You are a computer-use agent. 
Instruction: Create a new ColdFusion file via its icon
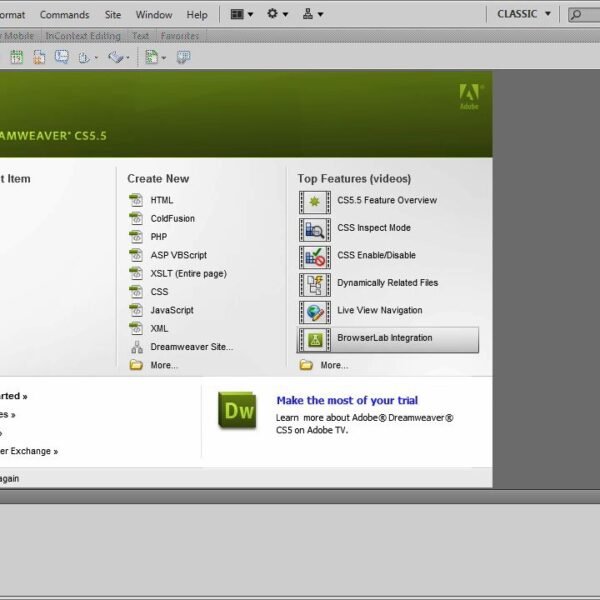(136, 218)
